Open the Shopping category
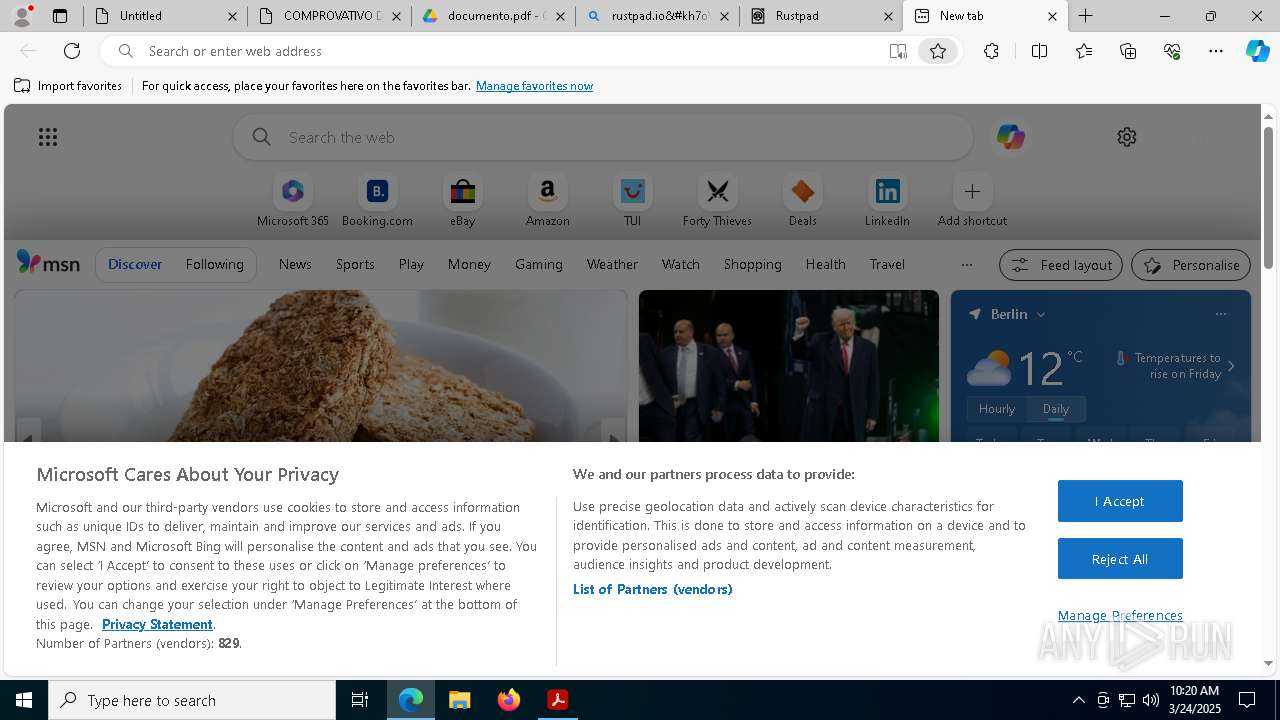1280x720 pixels. tap(752, 264)
